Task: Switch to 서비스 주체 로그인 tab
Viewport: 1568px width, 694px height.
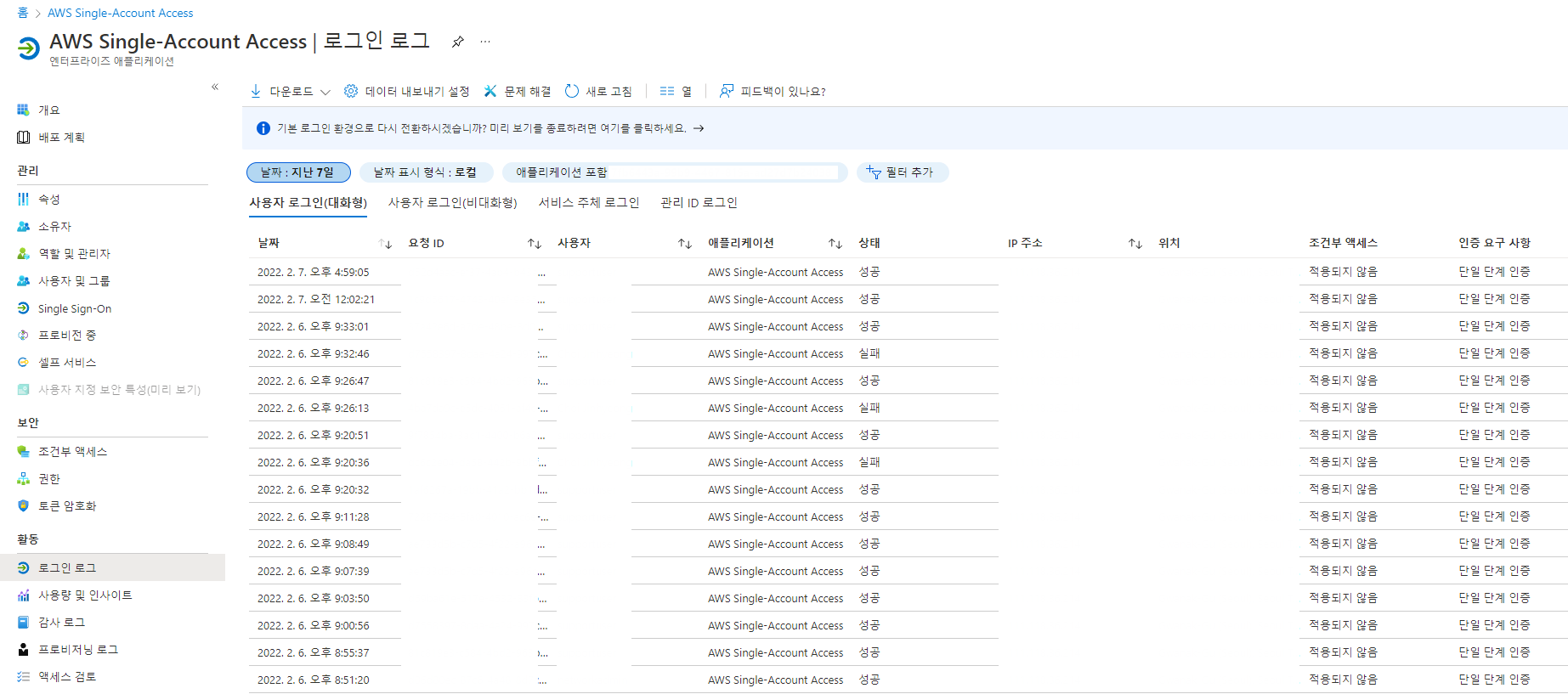Action: [x=589, y=203]
